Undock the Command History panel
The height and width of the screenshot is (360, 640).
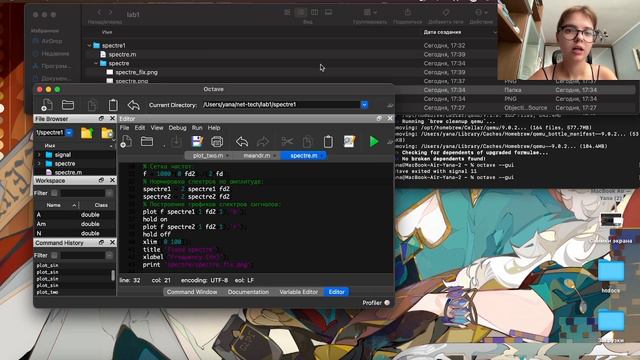(101, 242)
